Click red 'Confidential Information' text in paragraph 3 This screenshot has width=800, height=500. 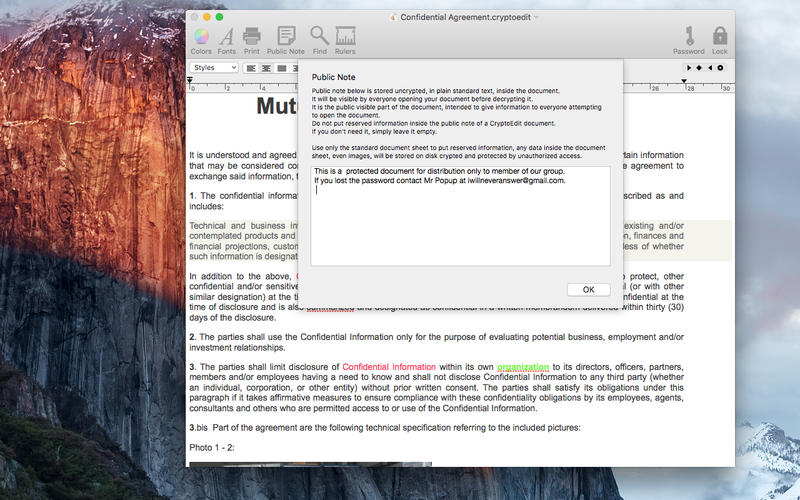(389, 367)
